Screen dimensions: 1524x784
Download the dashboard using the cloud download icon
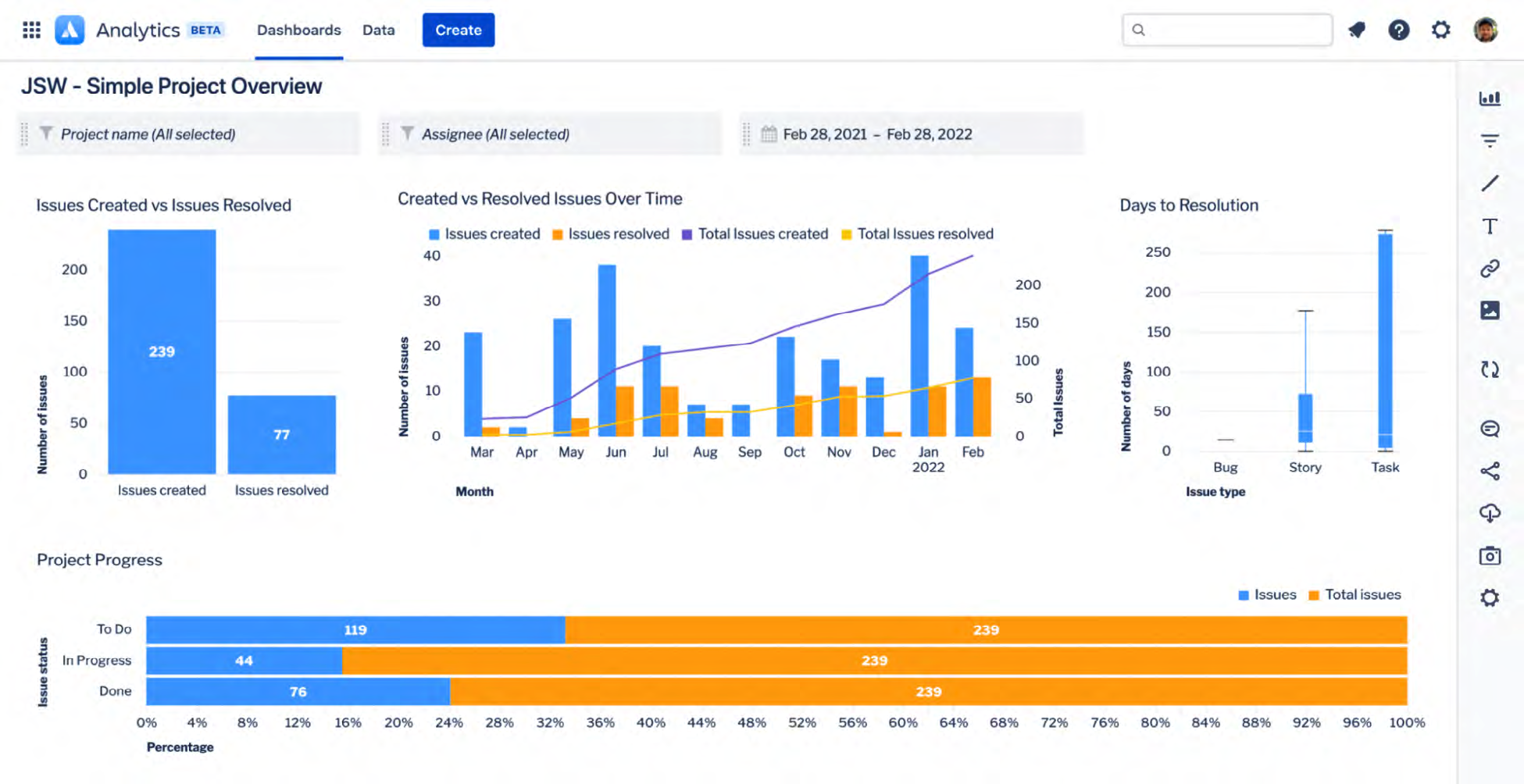1490,513
